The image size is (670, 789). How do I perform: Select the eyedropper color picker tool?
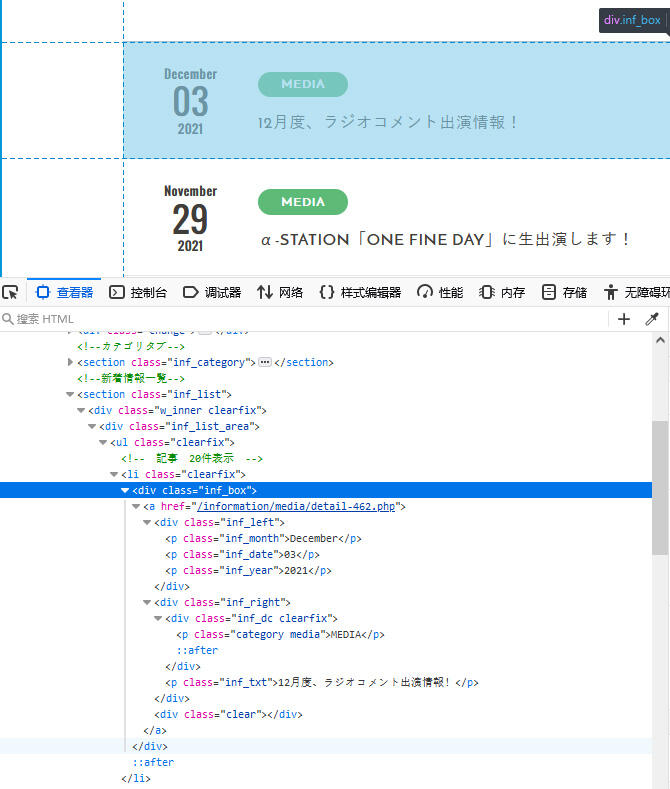tap(652, 319)
